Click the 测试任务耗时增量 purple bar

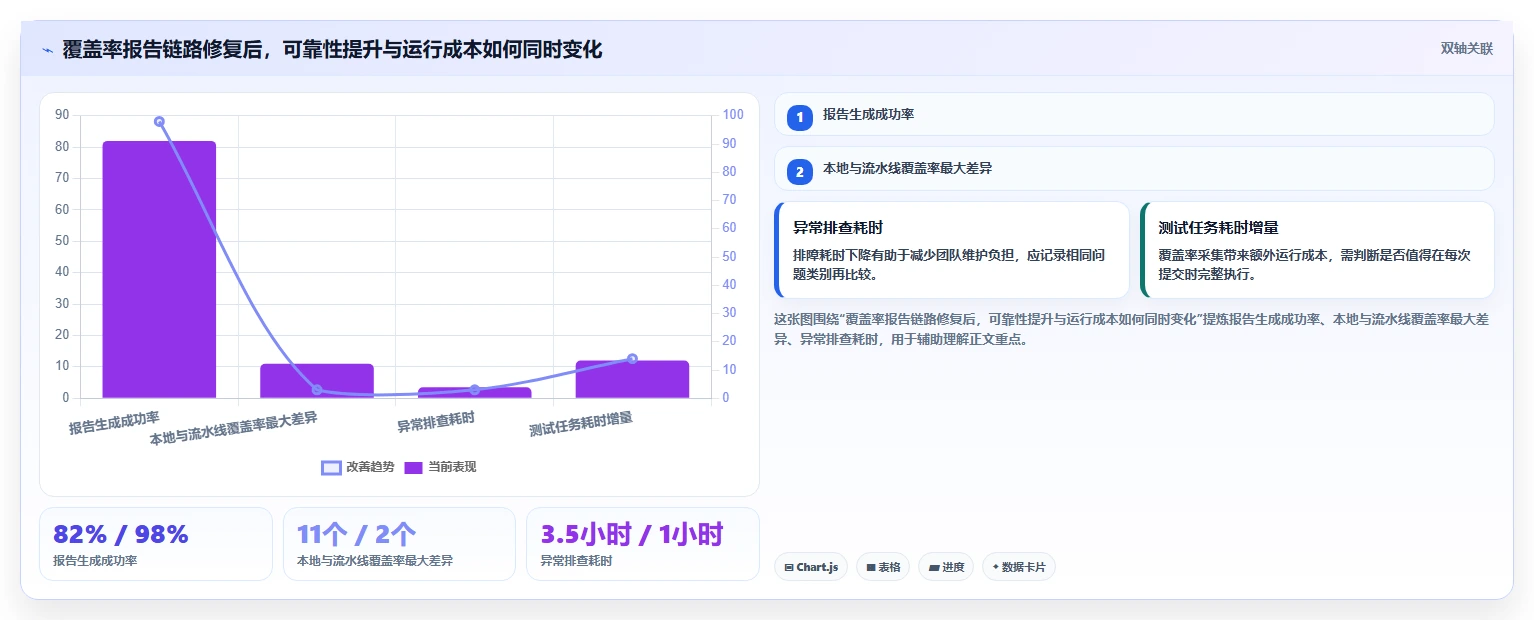click(632, 379)
